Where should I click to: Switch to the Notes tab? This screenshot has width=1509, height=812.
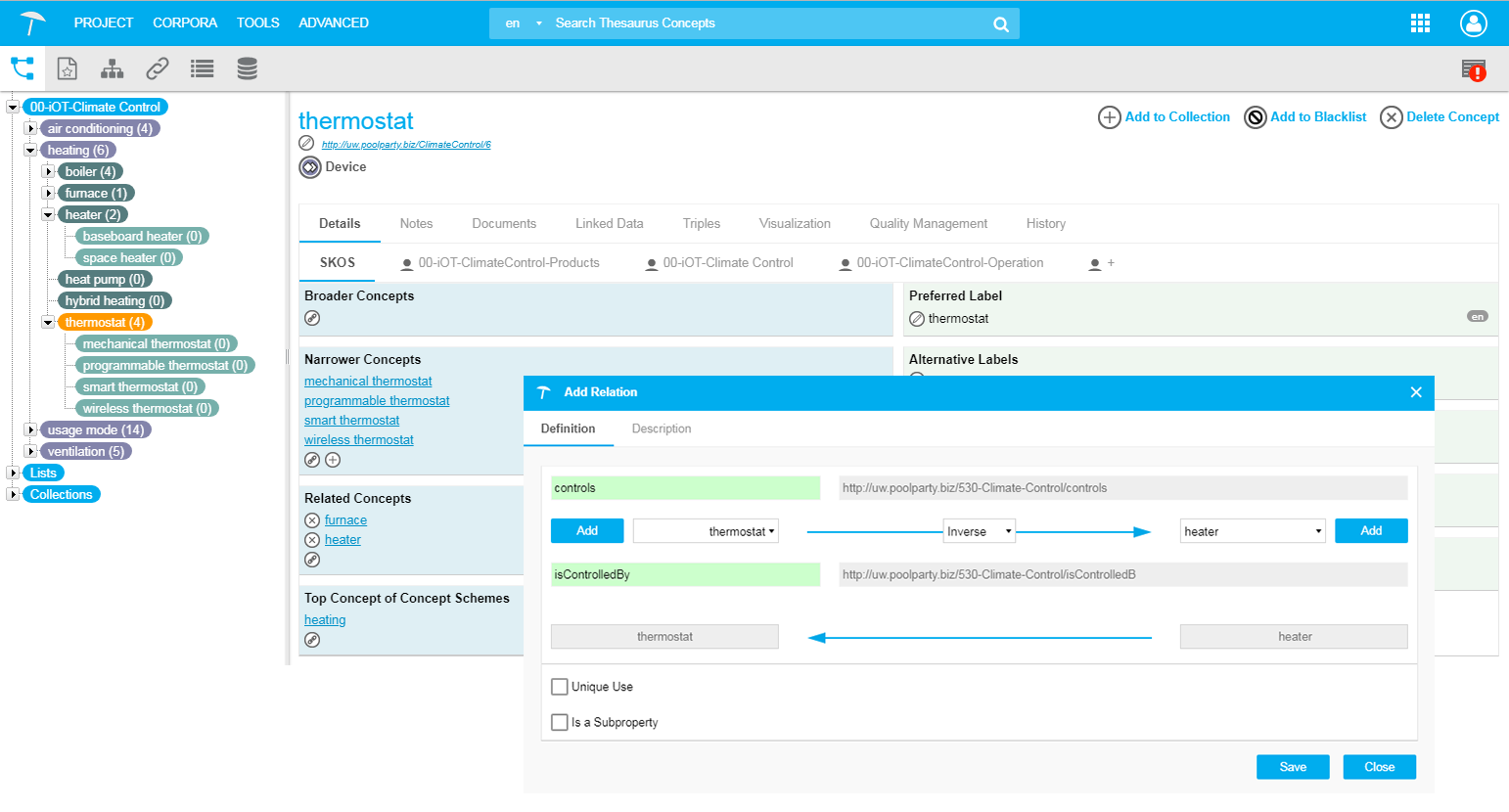416,223
